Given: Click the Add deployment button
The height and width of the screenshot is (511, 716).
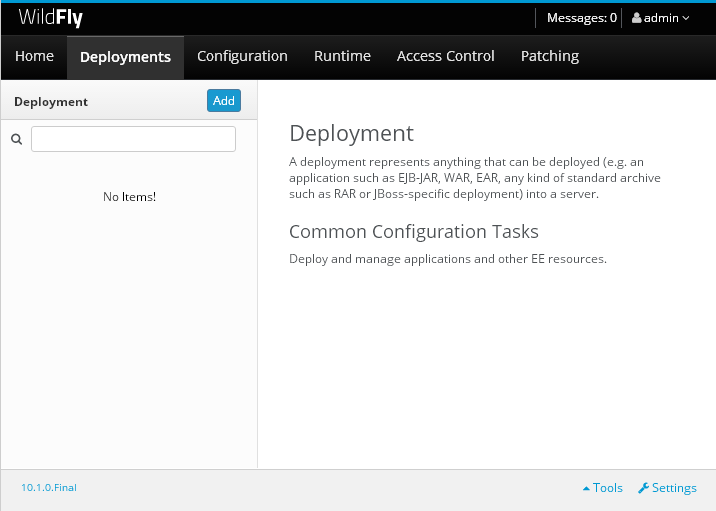Looking at the screenshot, I should 224,100.
